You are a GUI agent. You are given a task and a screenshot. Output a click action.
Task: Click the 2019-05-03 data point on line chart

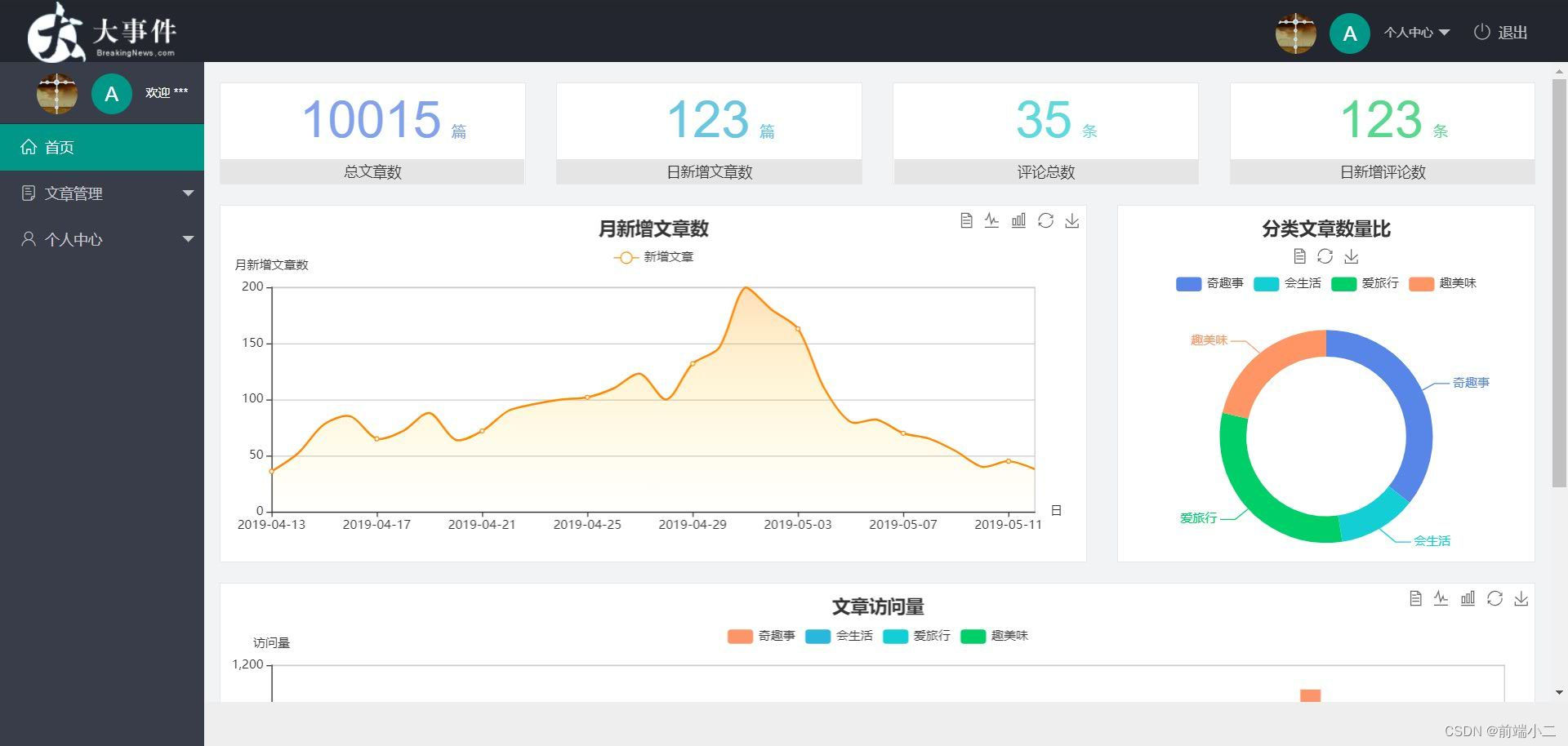tap(798, 329)
